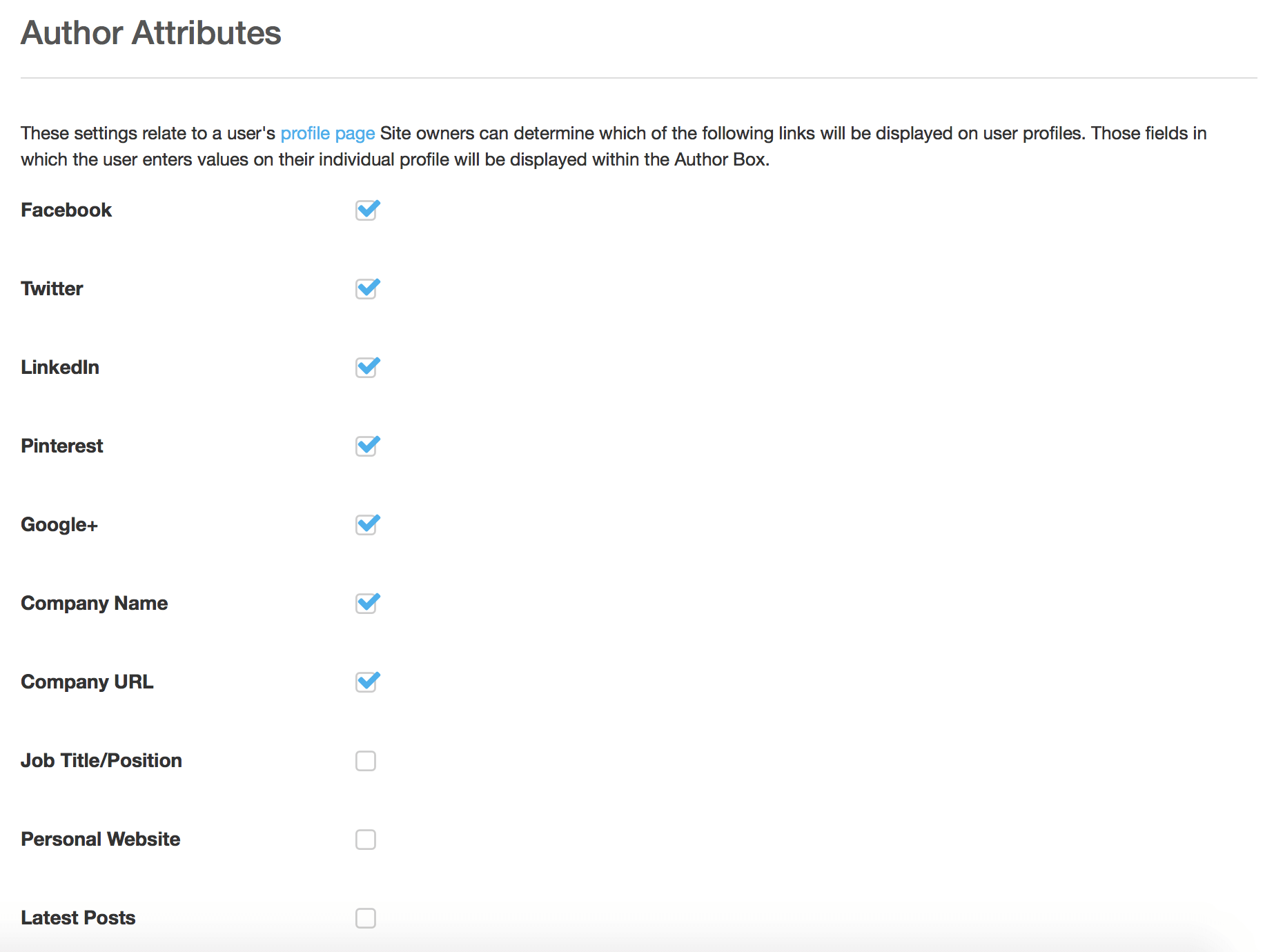Click the Pinterest label text
Image resolution: width=1274 pixels, height=952 pixels.
[61, 446]
